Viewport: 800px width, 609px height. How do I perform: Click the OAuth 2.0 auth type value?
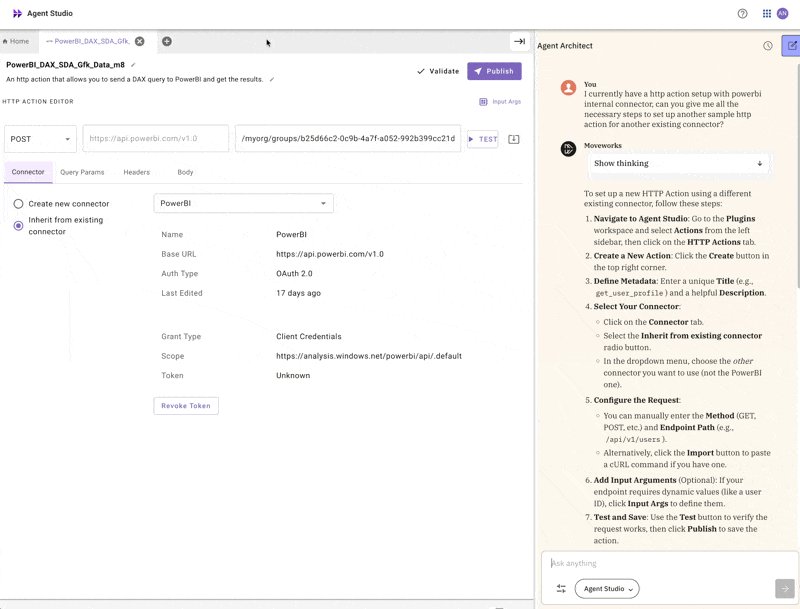[x=294, y=273]
